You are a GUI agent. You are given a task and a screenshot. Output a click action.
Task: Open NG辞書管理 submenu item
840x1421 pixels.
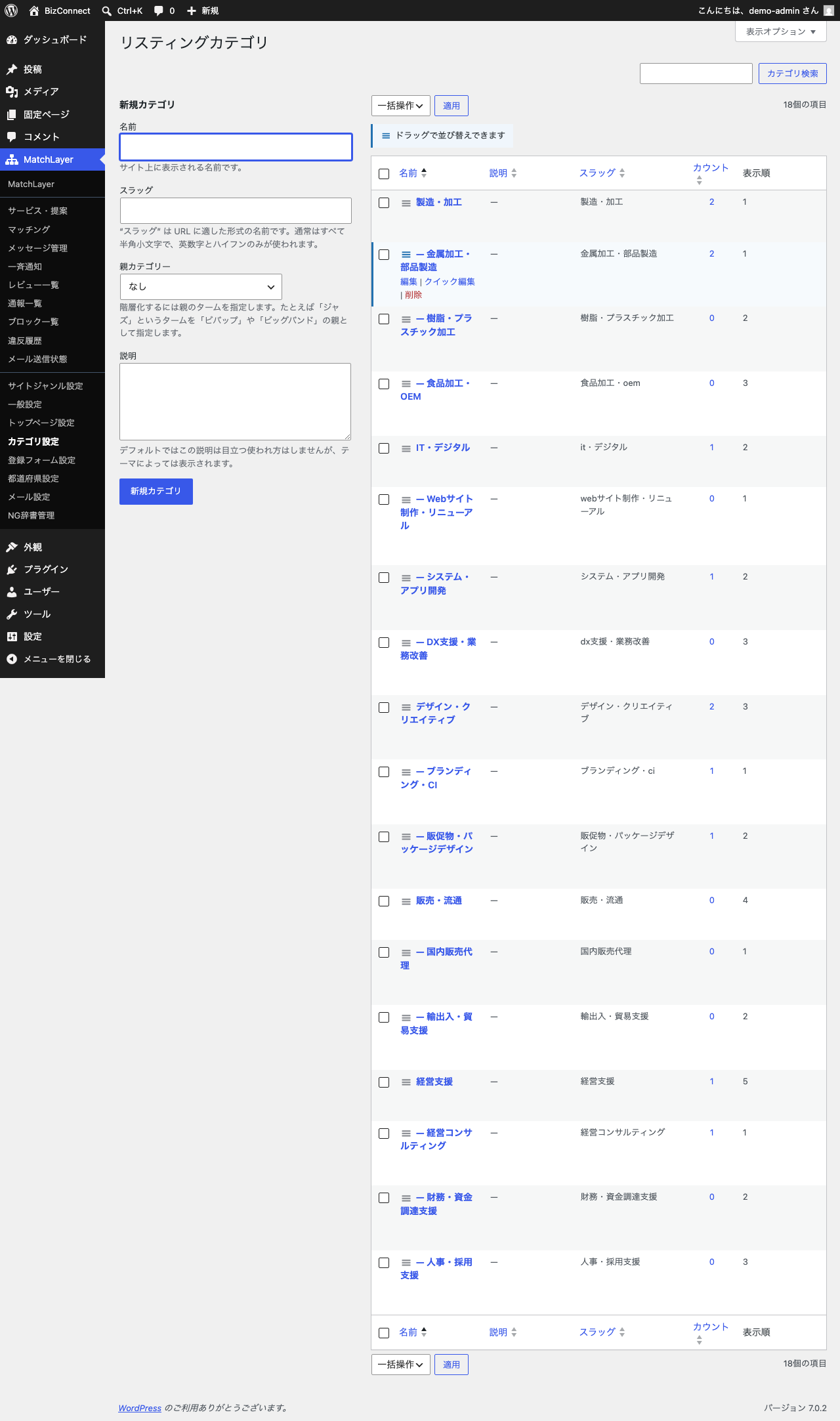pyautogui.click(x=31, y=515)
